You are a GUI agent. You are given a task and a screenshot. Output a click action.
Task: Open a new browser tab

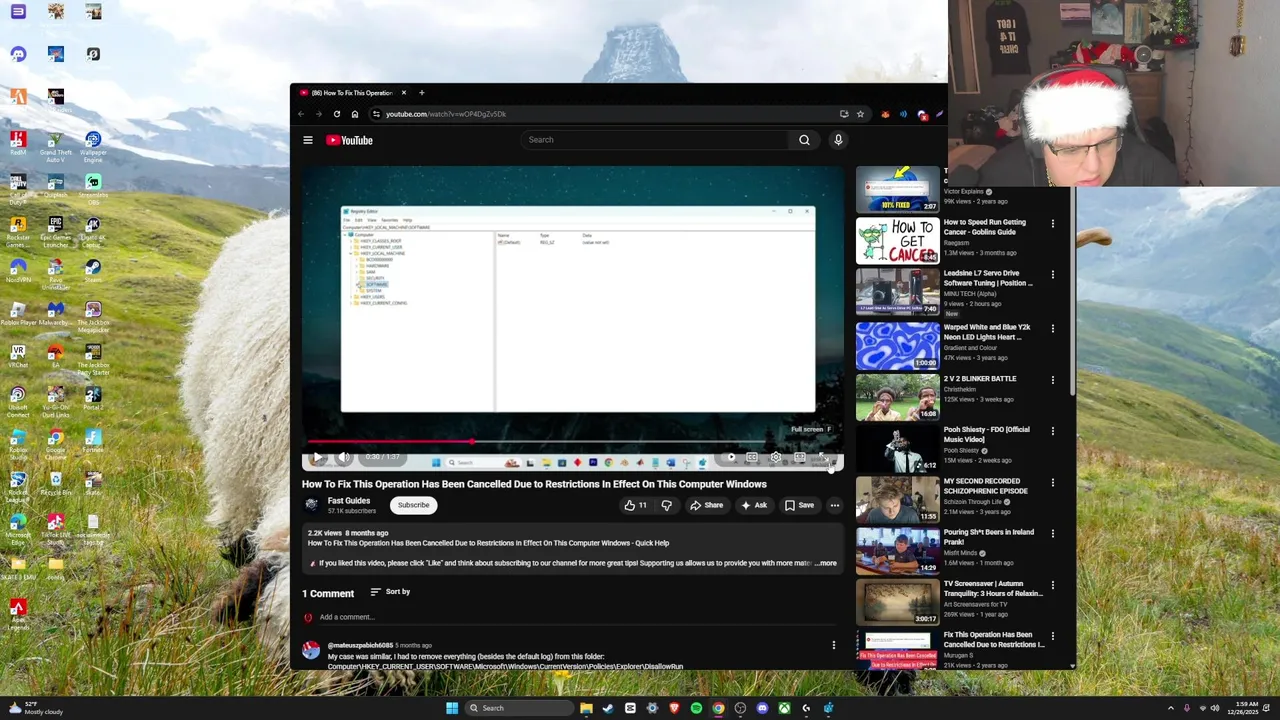(422, 93)
